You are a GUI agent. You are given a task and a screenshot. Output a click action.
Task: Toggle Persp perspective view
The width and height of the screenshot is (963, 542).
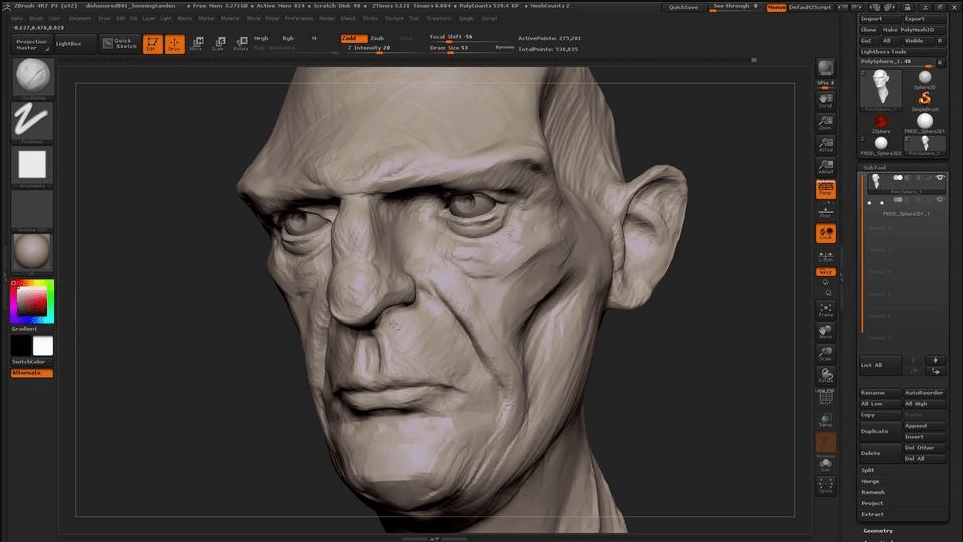coord(825,189)
